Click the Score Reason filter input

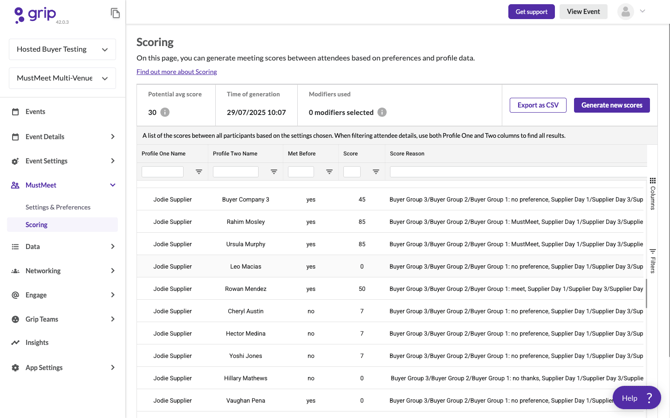518,172
